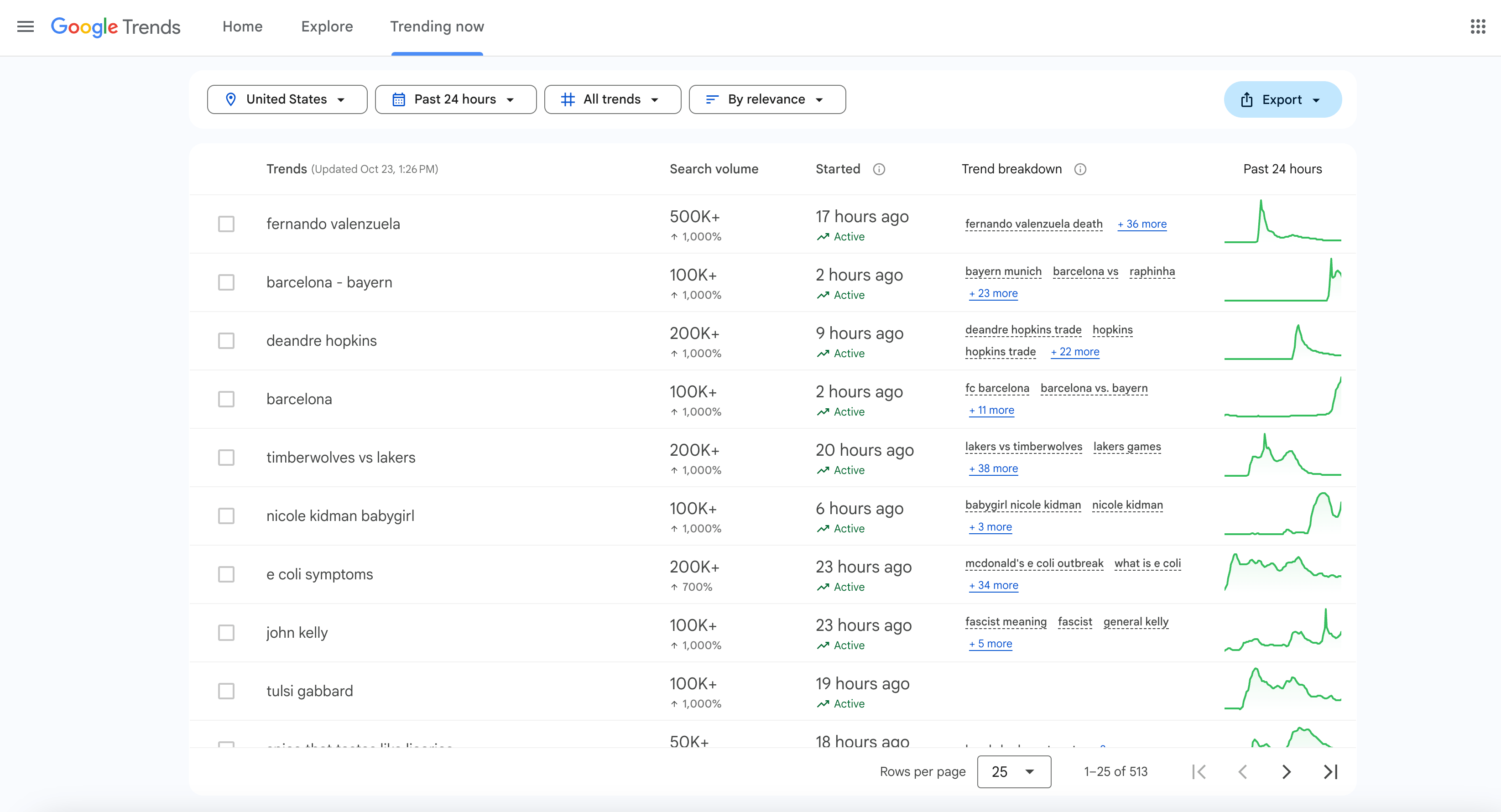Click the mcdonald's e coli outbreak term
Image resolution: width=1501 pixels, height=812 pixels.
[x=1034, y=563]
